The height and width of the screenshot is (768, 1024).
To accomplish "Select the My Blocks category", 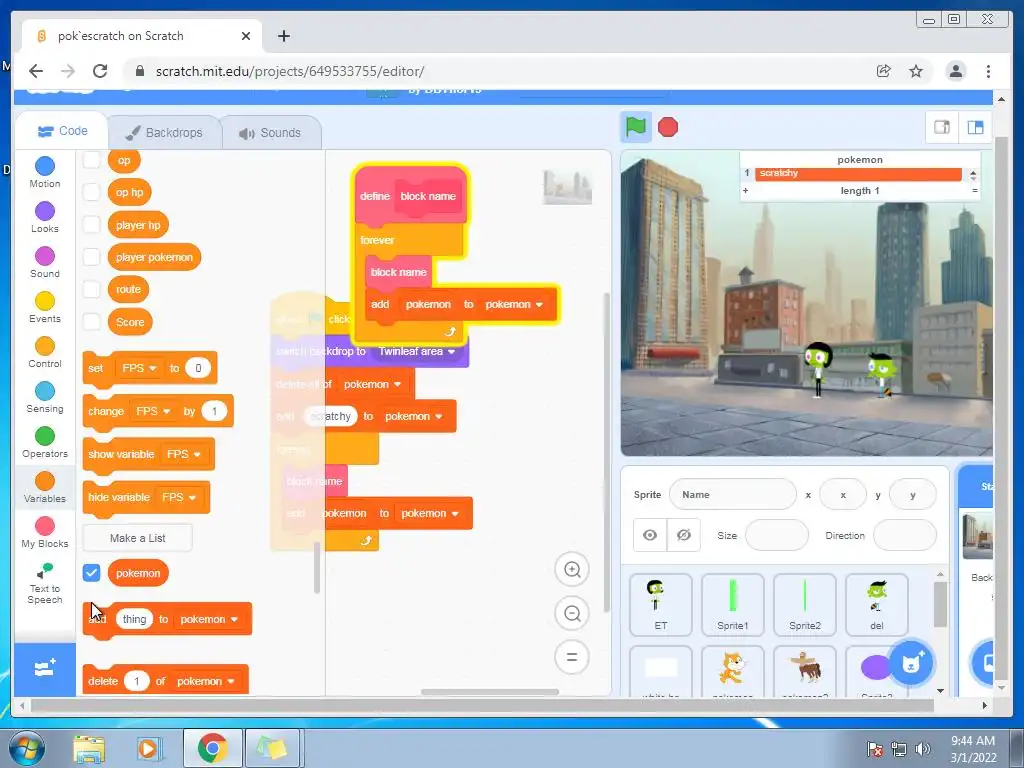I will (x=44, y=533).
